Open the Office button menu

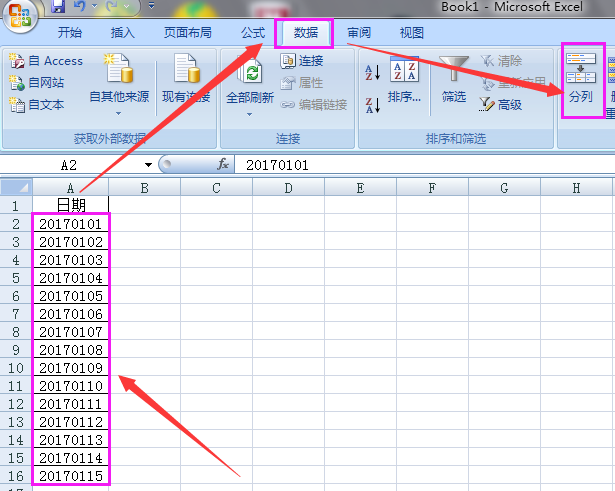coord(20,16)
